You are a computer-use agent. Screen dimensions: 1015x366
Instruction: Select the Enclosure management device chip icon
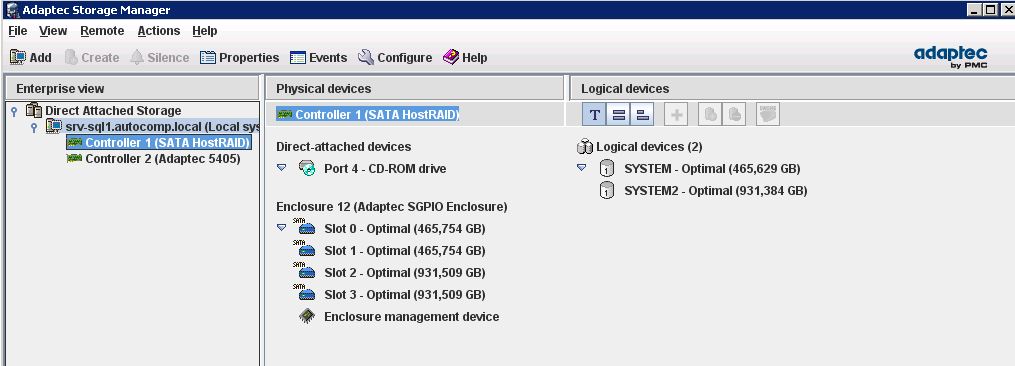(307, 316)
